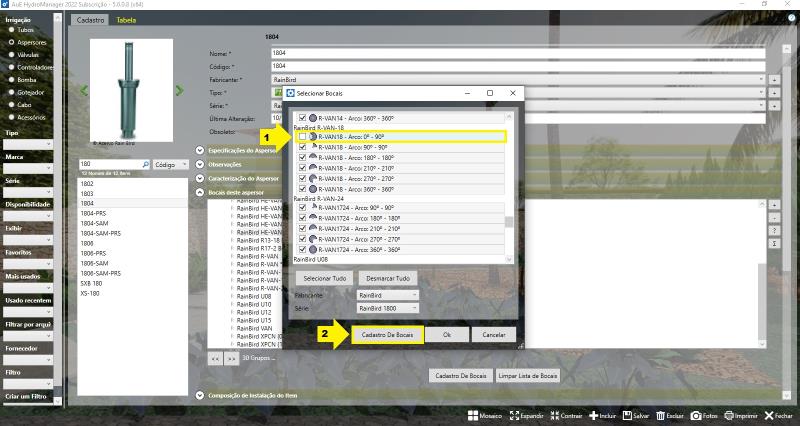Click the highlighted Cadastro De Bocais button
This screenshot has width=800, height=426.
388,334
